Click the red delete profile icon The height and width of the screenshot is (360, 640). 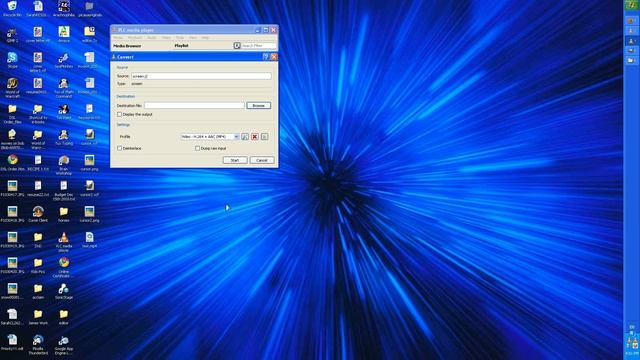[x=255, y=137]
